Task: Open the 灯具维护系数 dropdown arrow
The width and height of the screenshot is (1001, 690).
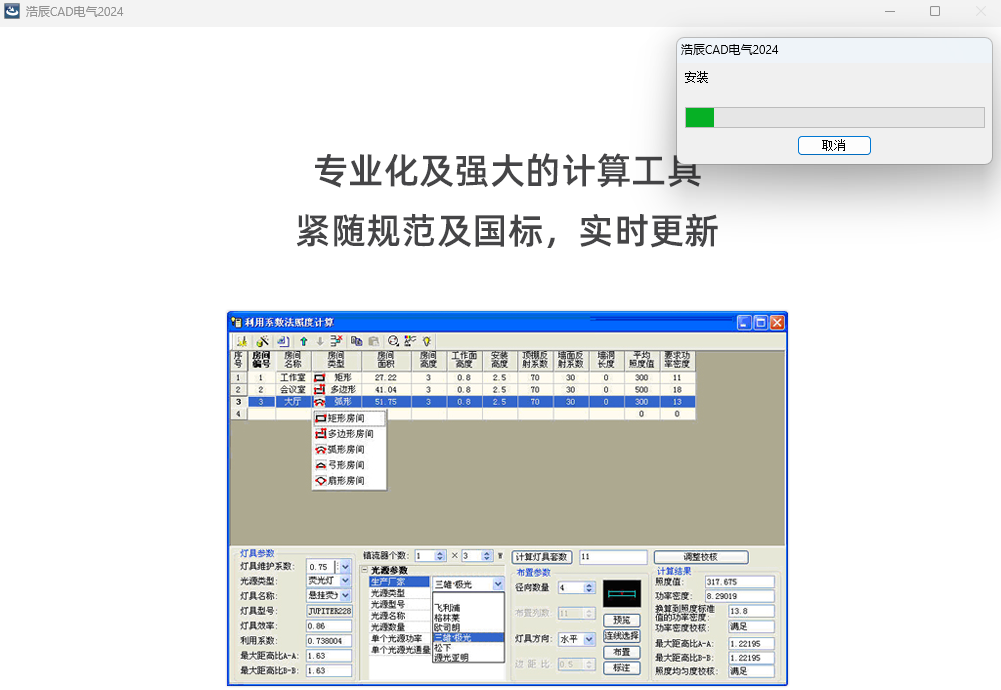Action: point(343,566)
